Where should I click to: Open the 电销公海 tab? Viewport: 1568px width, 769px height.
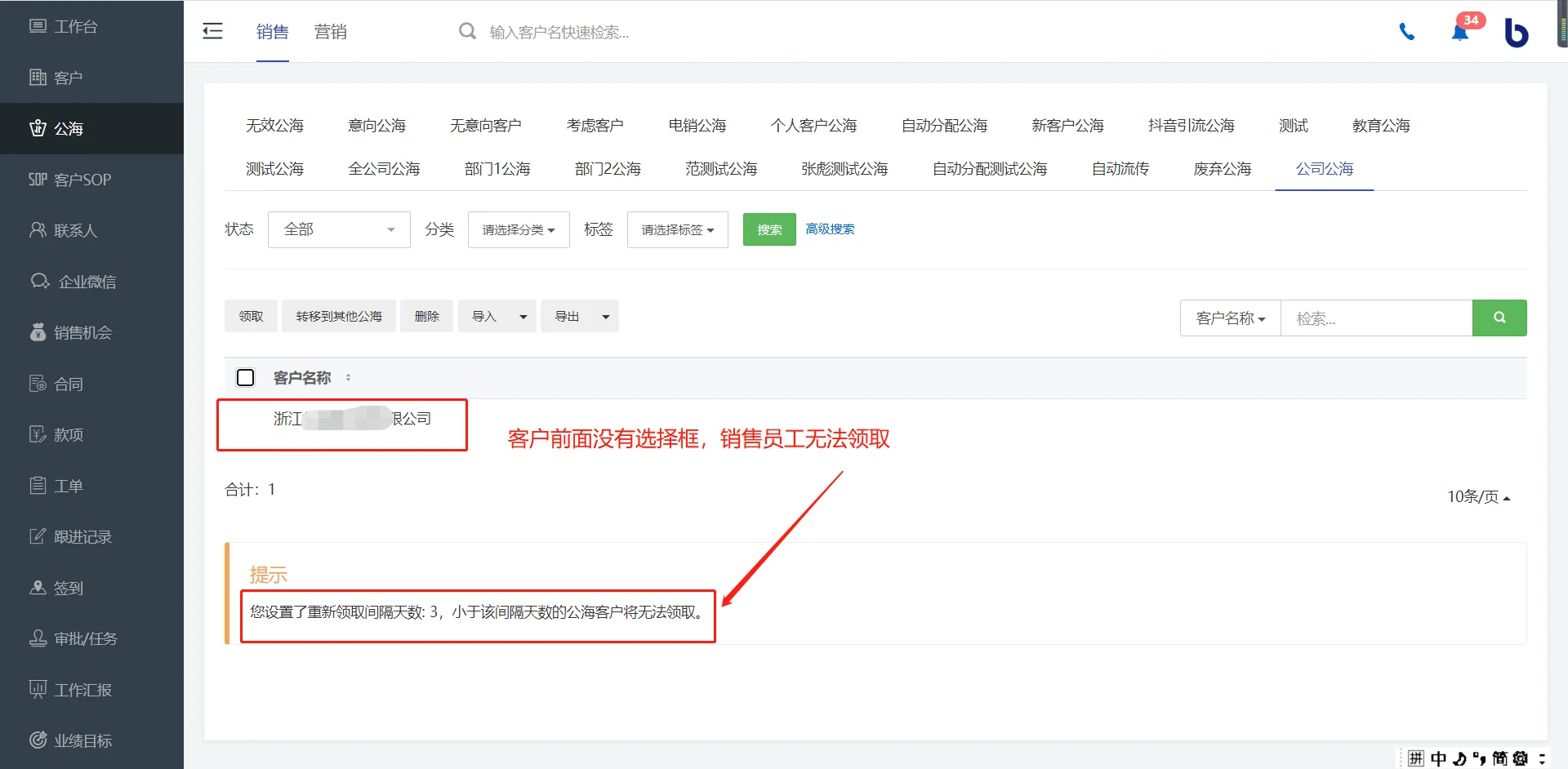pos(697,126)
